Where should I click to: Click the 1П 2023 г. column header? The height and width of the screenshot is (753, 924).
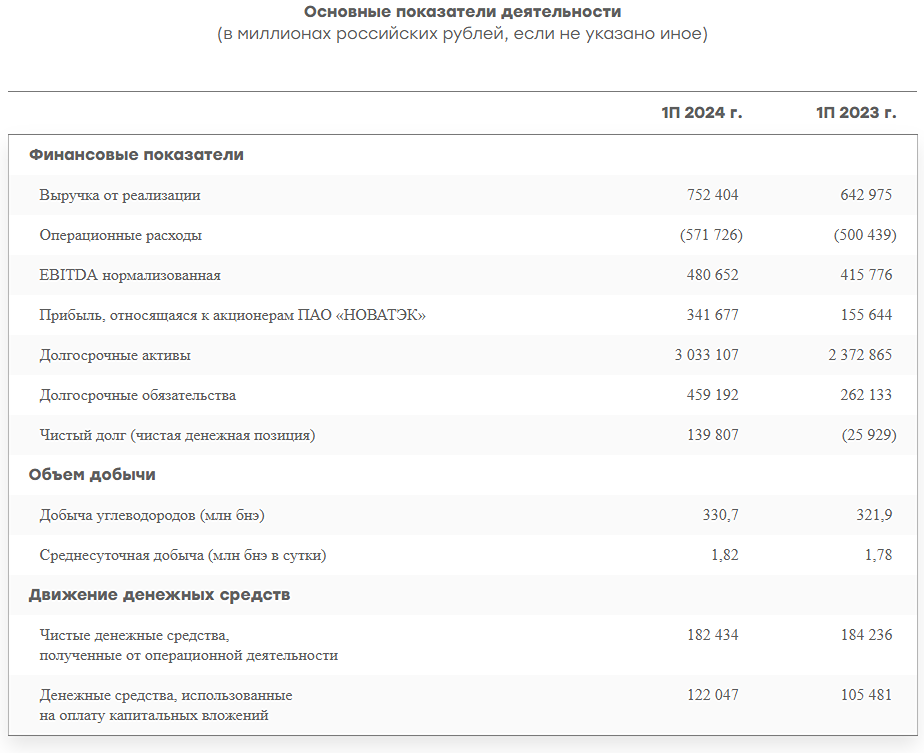point(855,112)
